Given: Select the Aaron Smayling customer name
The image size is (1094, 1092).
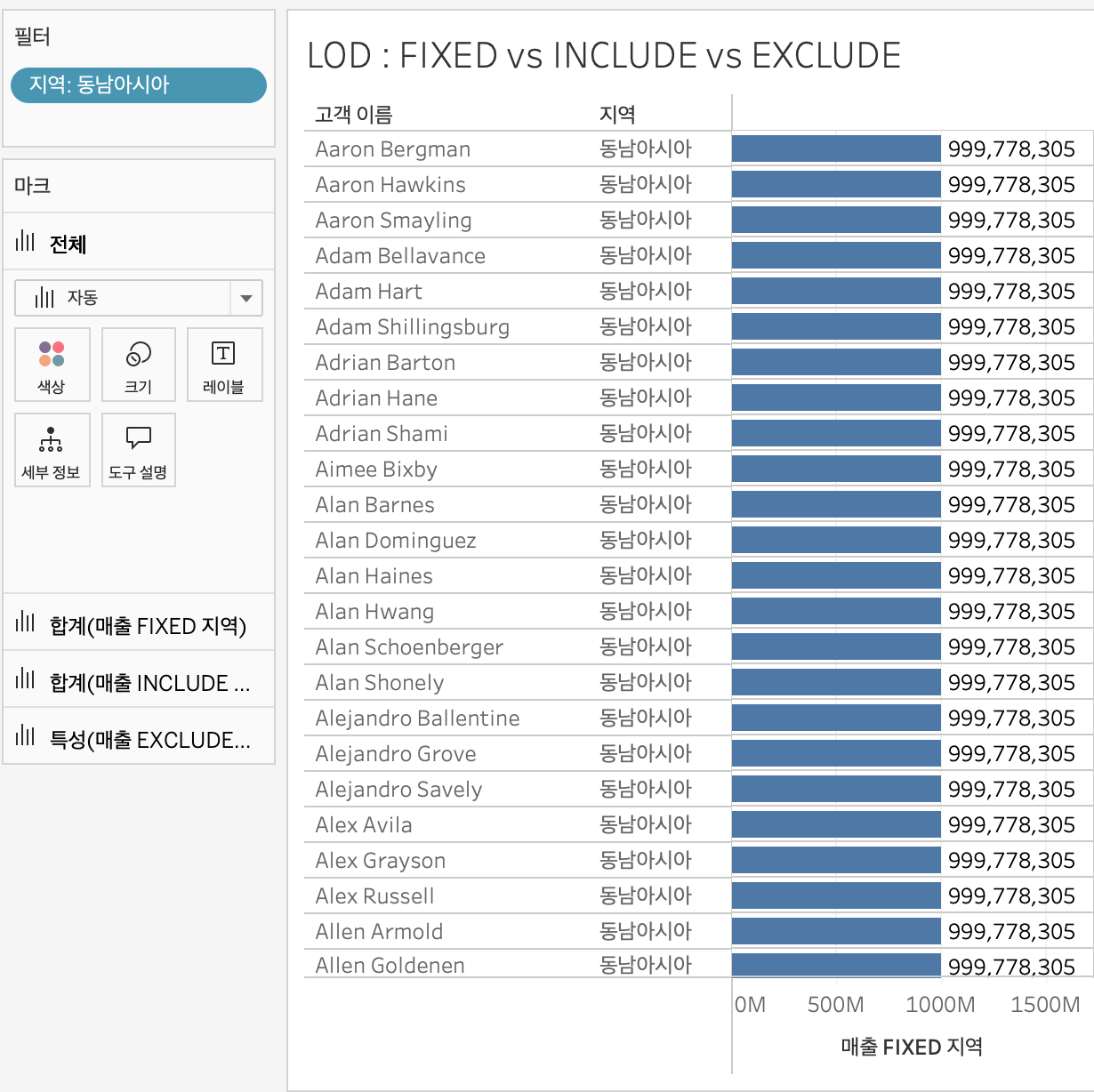Looking at the screenshot, I should tap(394, 221).
